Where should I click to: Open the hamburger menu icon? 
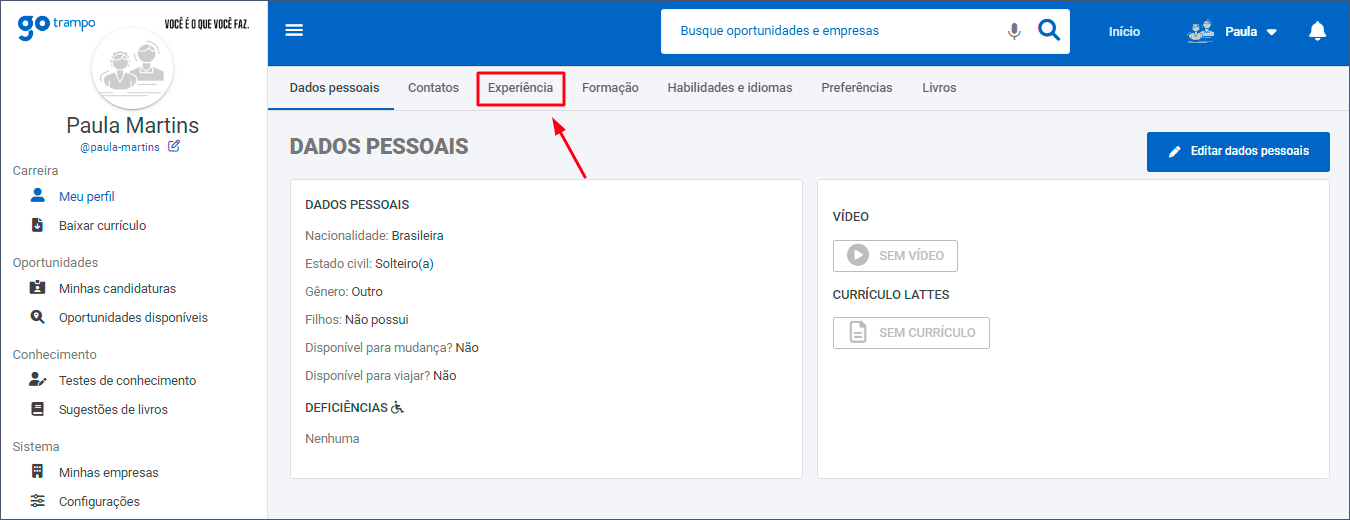coord(294,31)
